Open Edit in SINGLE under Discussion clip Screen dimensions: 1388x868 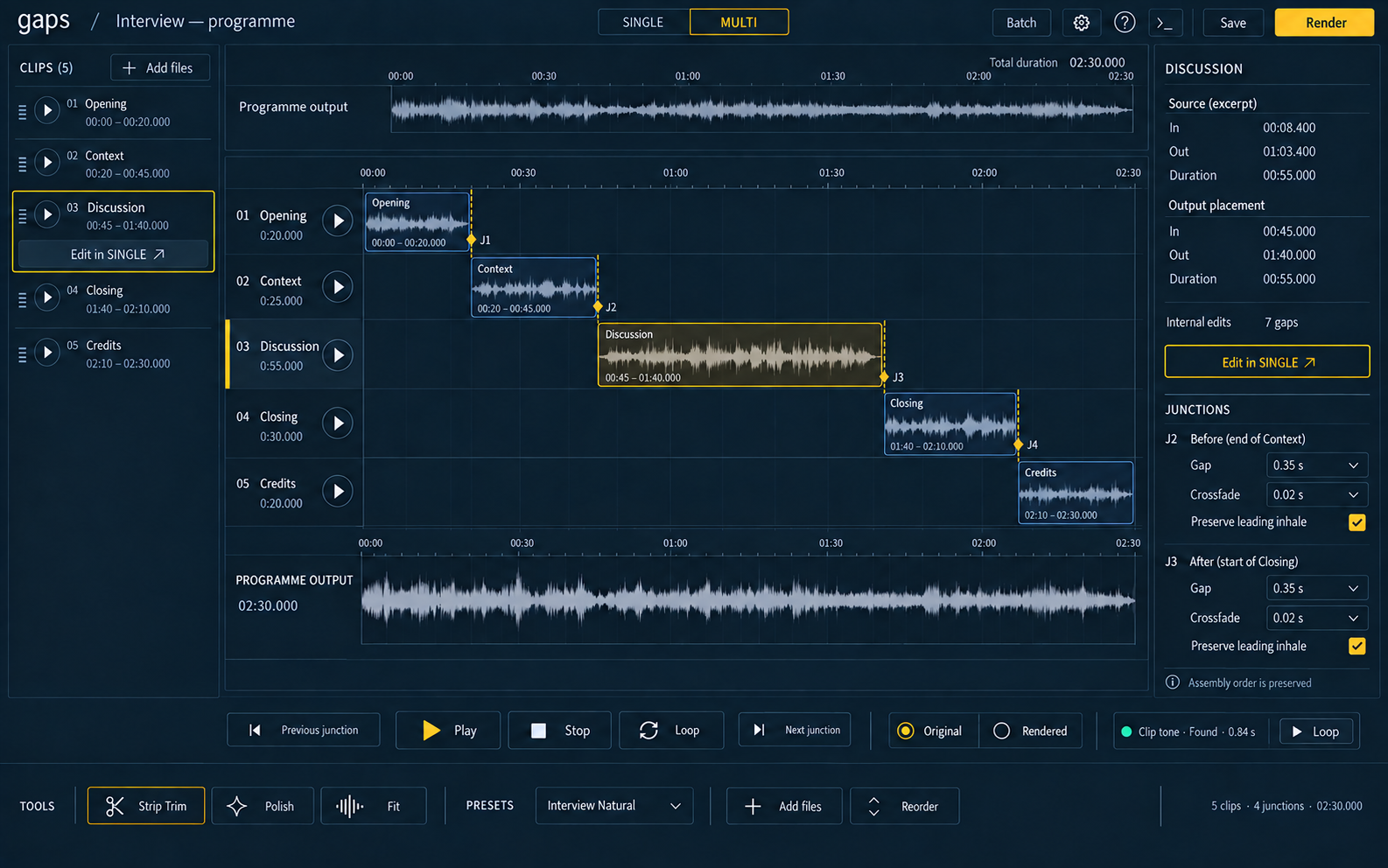click(x=114, y=255)
